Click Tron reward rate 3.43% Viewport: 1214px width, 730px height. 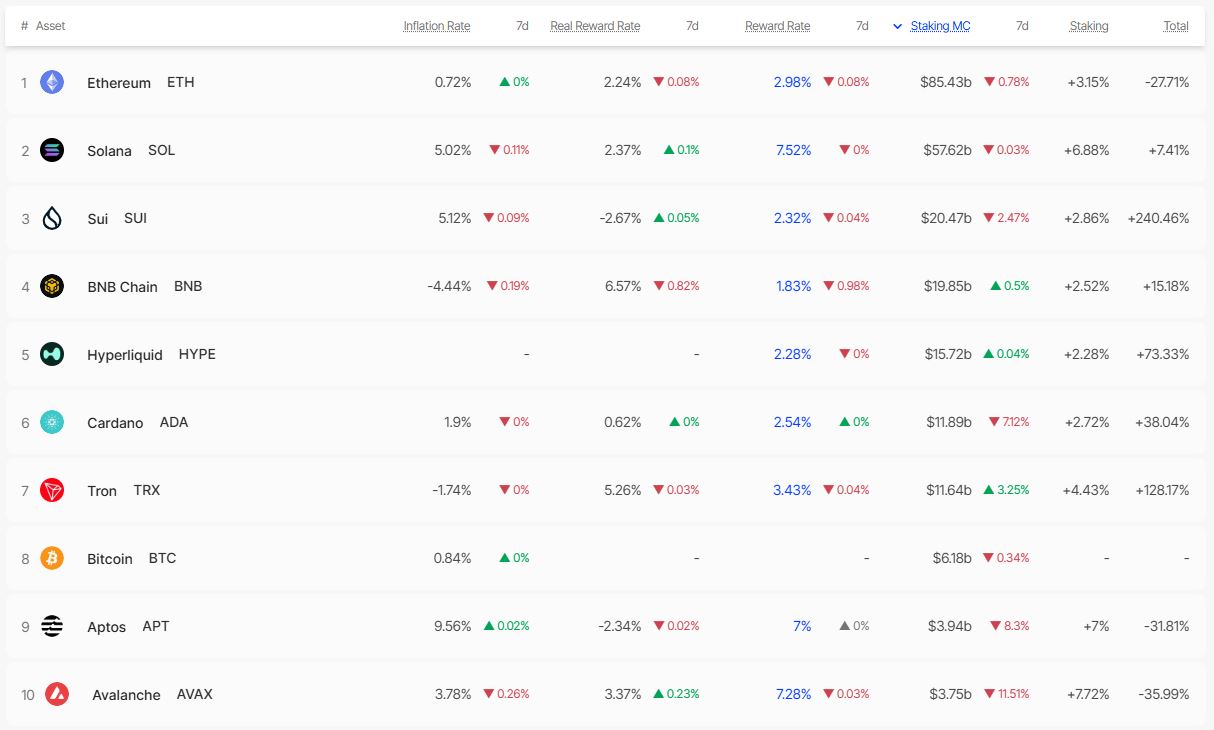tap(792, 490)
